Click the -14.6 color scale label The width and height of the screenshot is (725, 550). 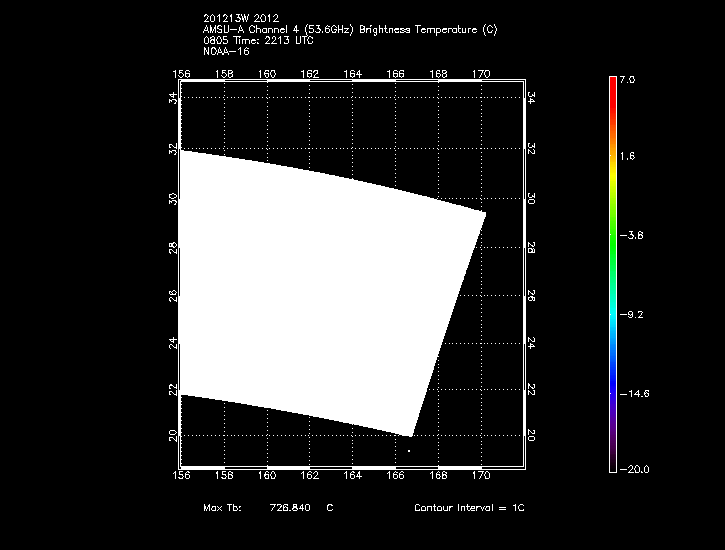pos(633,394)
